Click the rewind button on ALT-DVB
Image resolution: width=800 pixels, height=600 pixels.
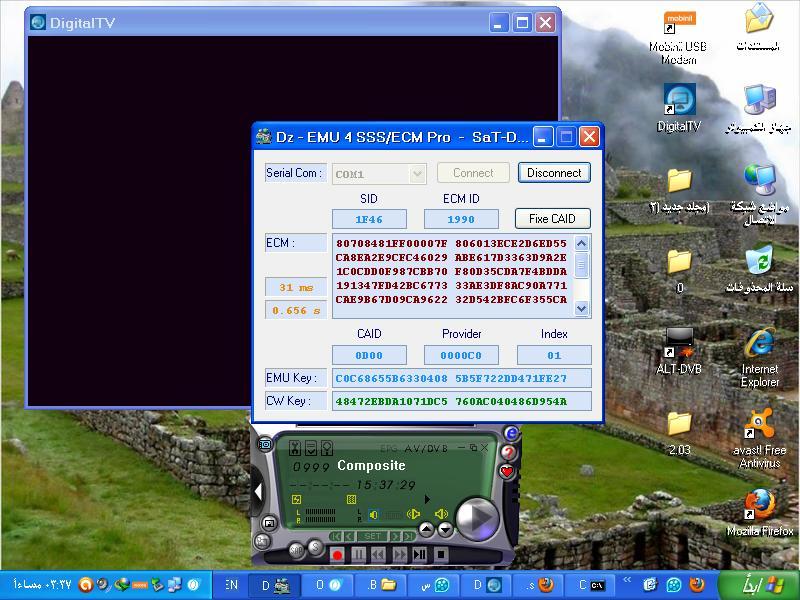[378, 555]
